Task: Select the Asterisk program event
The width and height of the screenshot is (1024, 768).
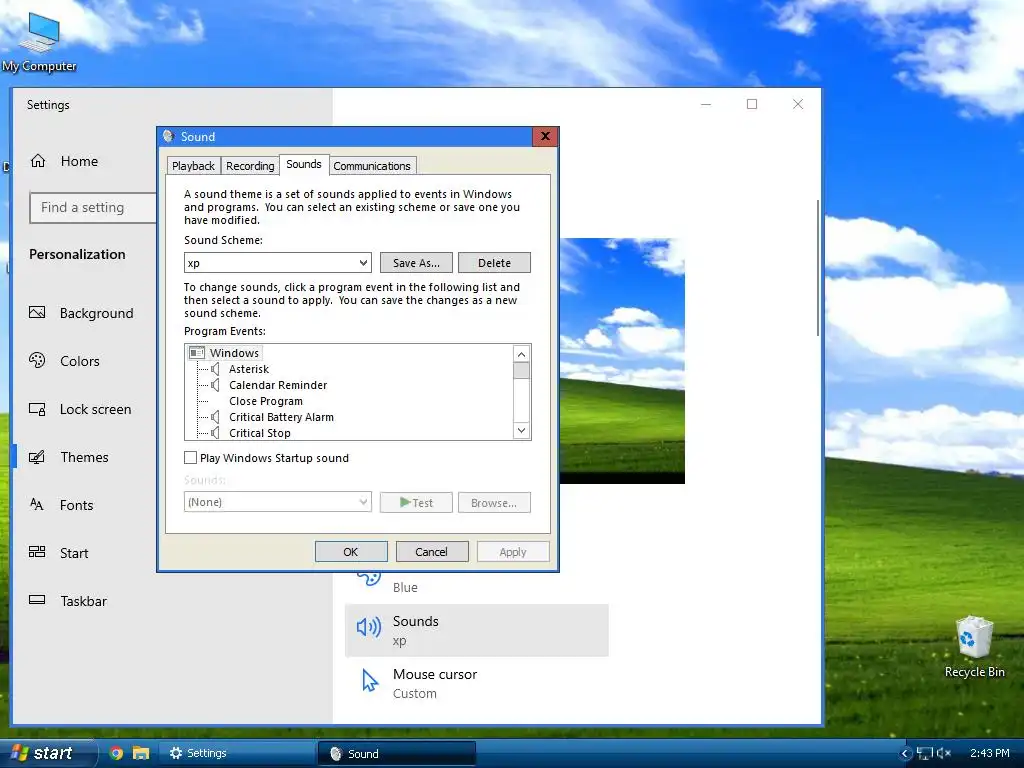Action: click(249, 369)
